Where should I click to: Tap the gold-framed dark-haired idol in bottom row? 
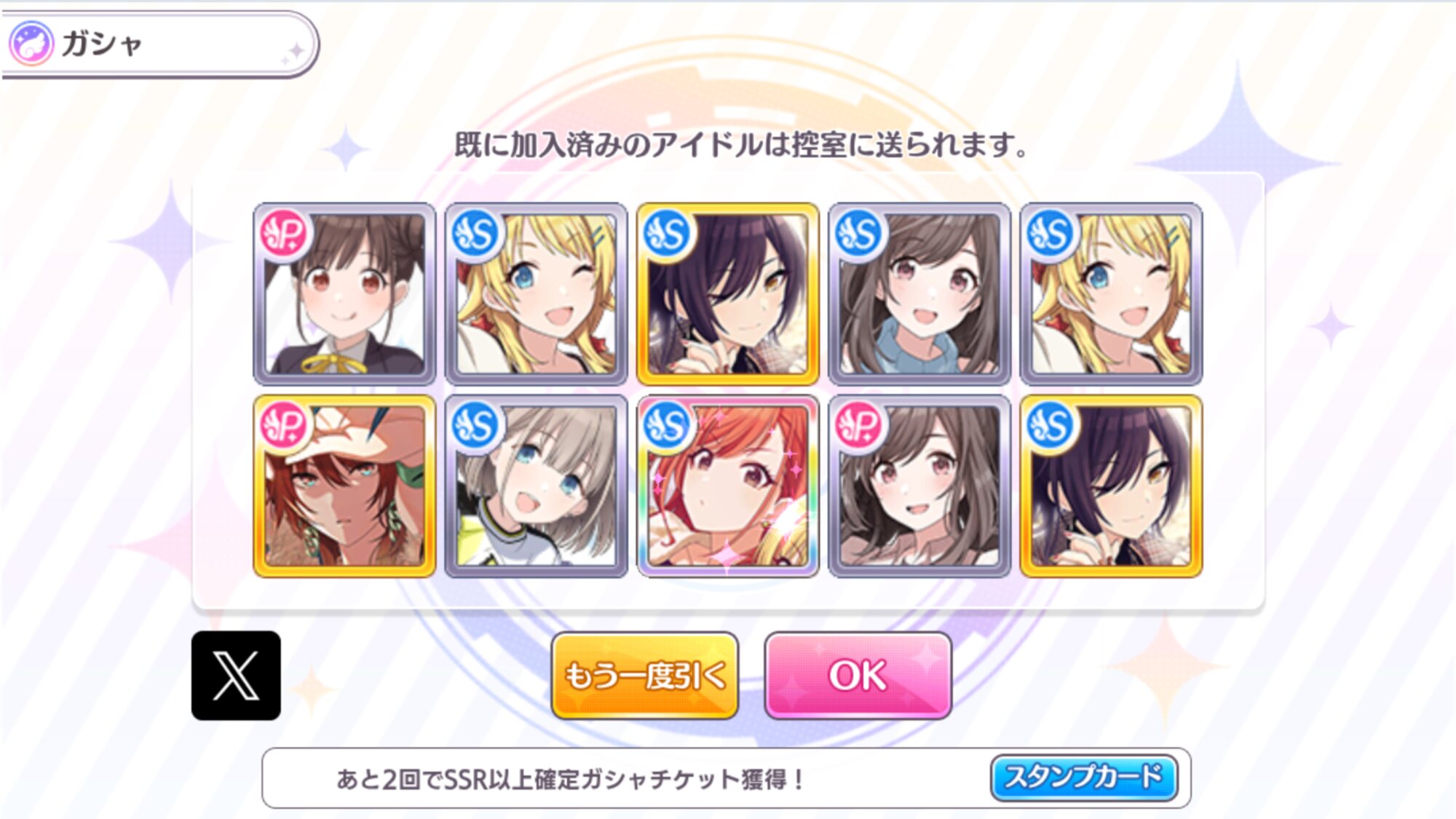tap(1111, 486)
